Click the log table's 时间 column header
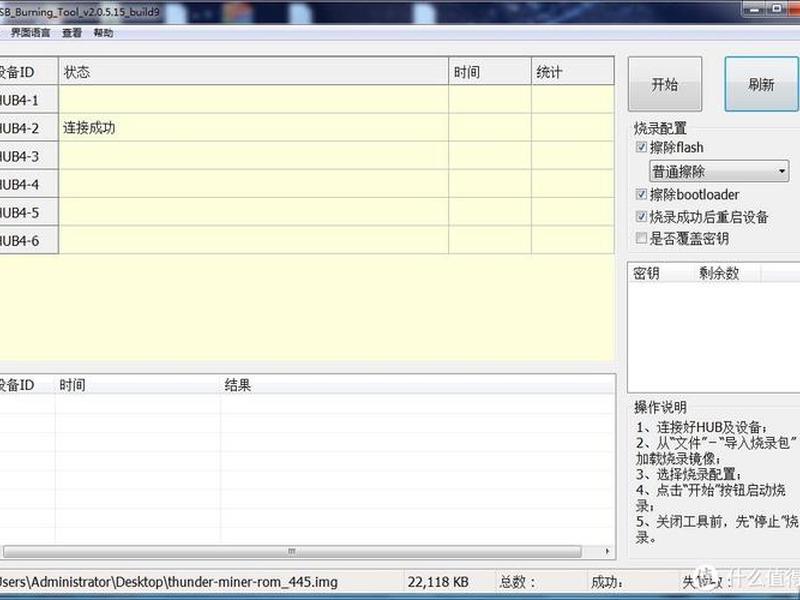800x600 pixels. pos(138,385)
